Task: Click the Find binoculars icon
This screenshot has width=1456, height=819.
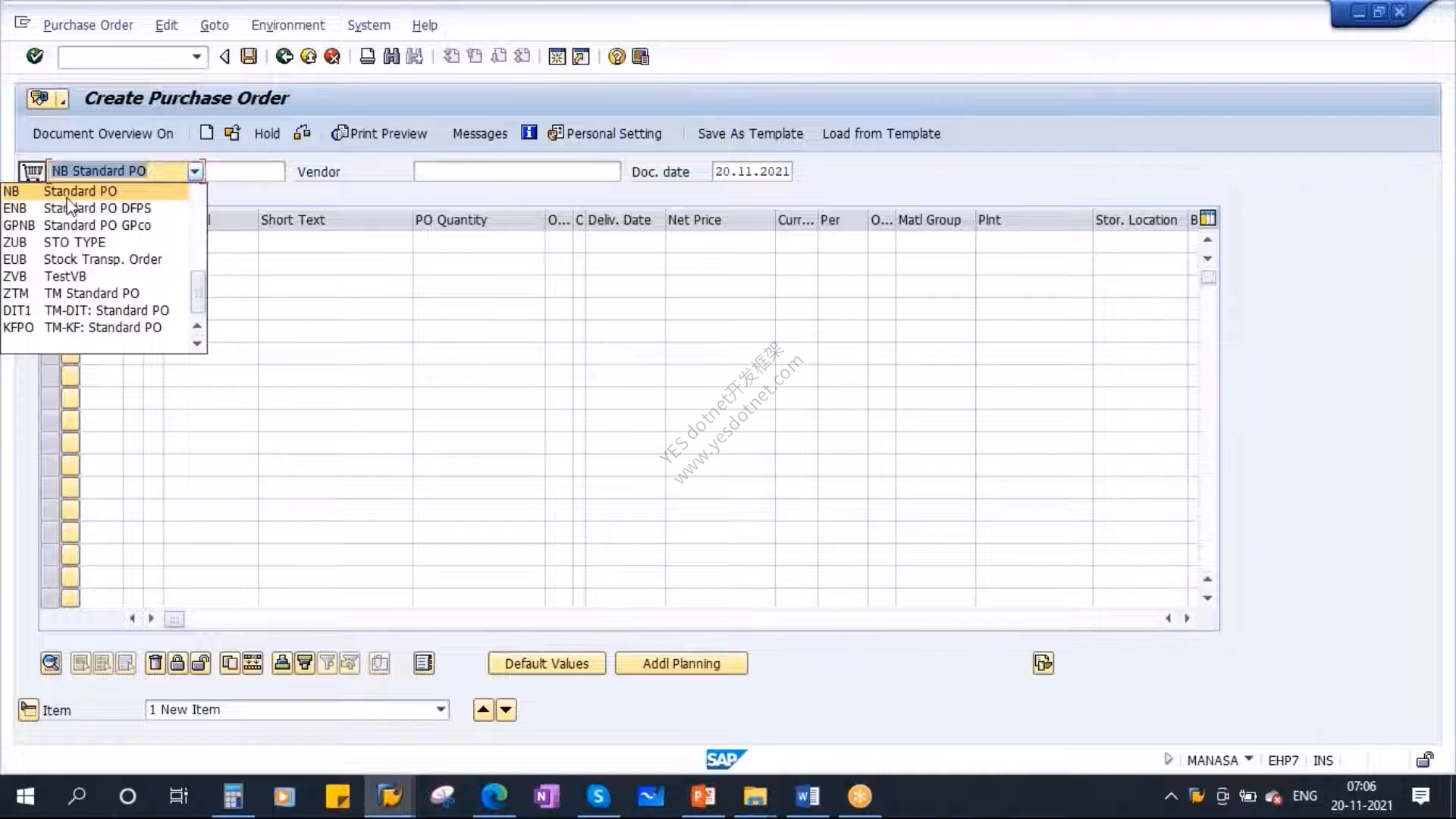Action: click(x=391, y=56)
